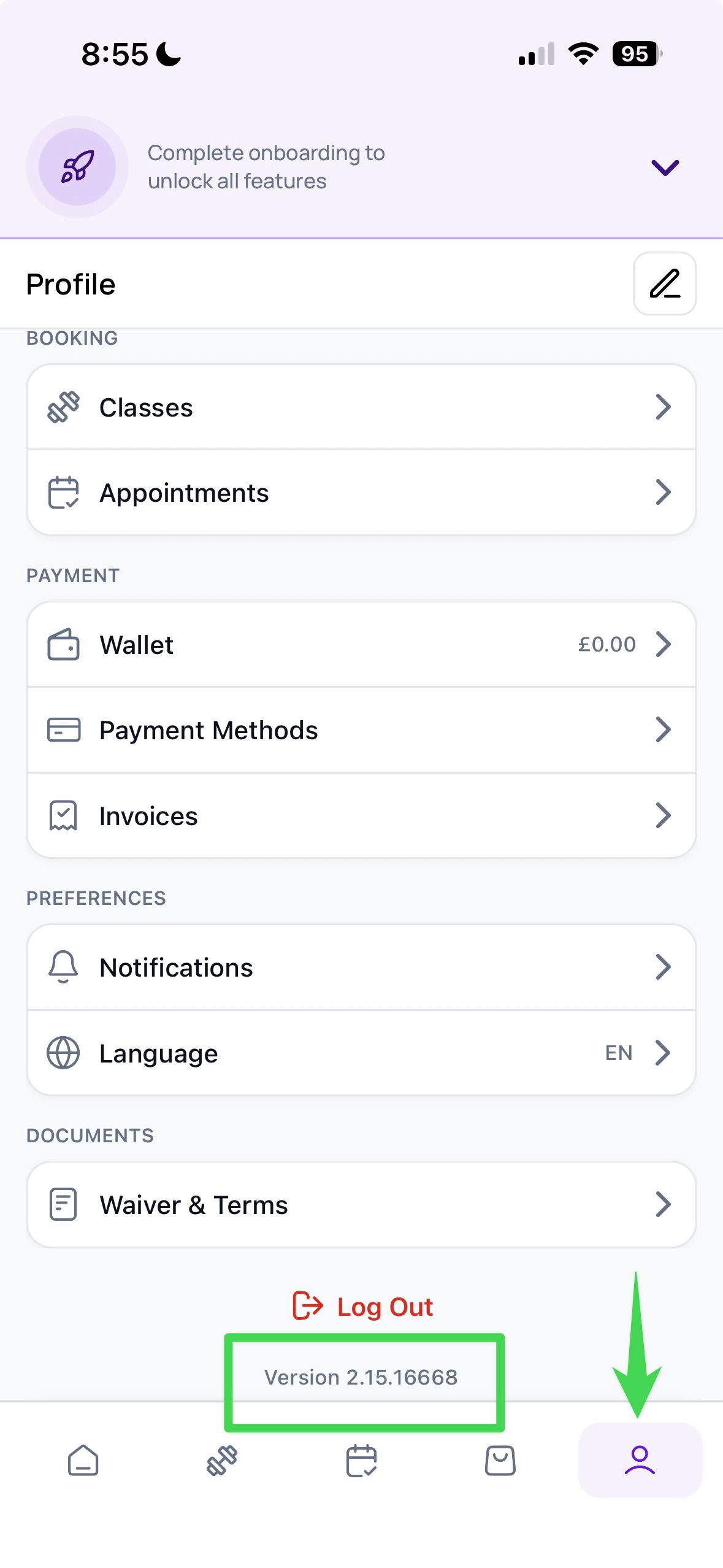Viewport: 723px width, 1568px height.
Task: Open the calendar appointments tab in bottom bar
Action: (x=361, y=1460)
